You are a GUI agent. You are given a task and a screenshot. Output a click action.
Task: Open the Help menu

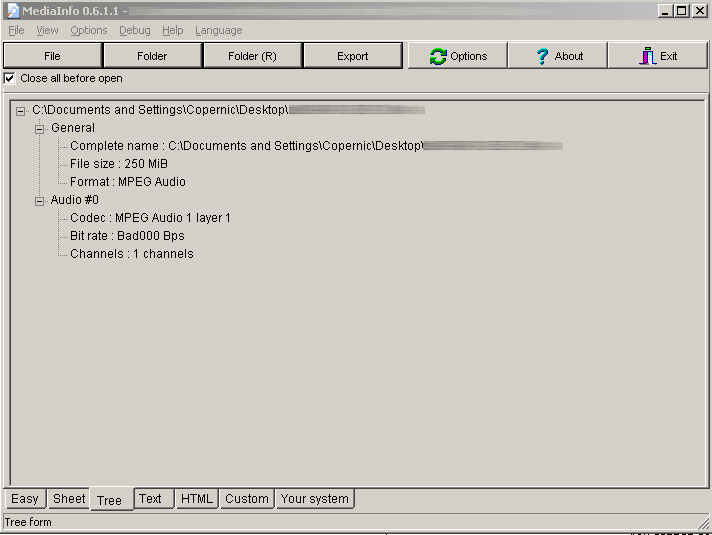(x=173, y=30)
